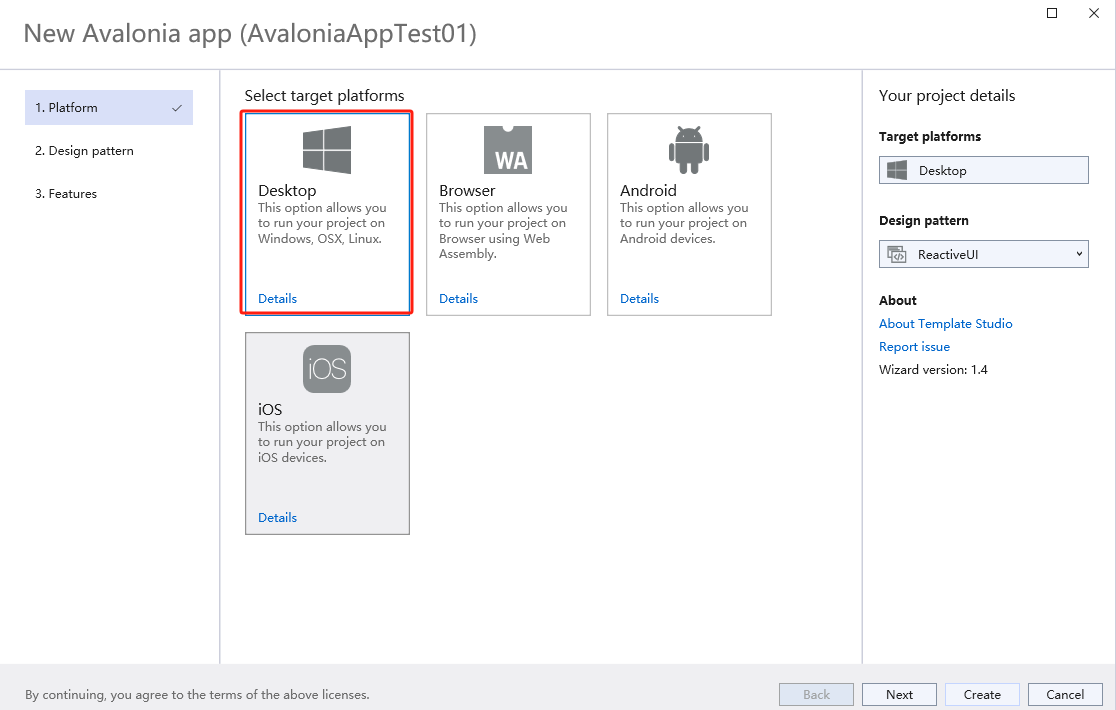
Task: Select the Browser platform title
Action: (467, 191)
